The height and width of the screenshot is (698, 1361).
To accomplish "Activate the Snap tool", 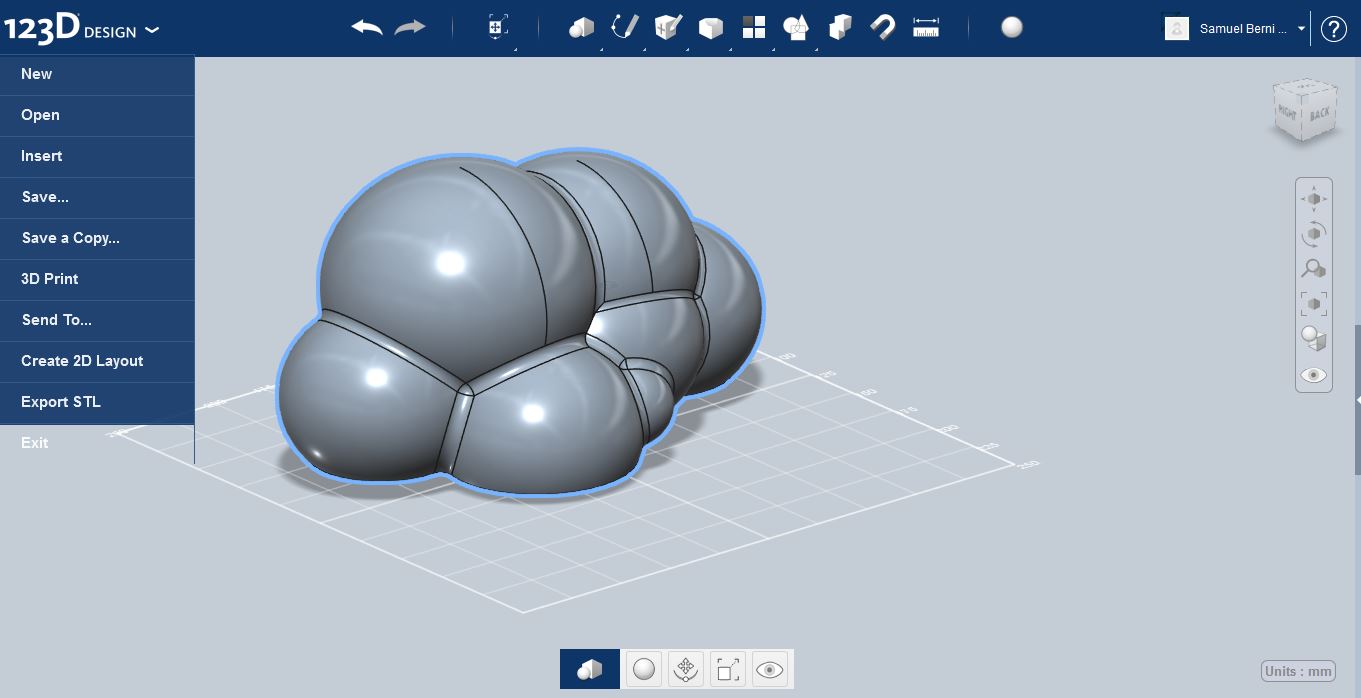I will click(x=882, y=27).
